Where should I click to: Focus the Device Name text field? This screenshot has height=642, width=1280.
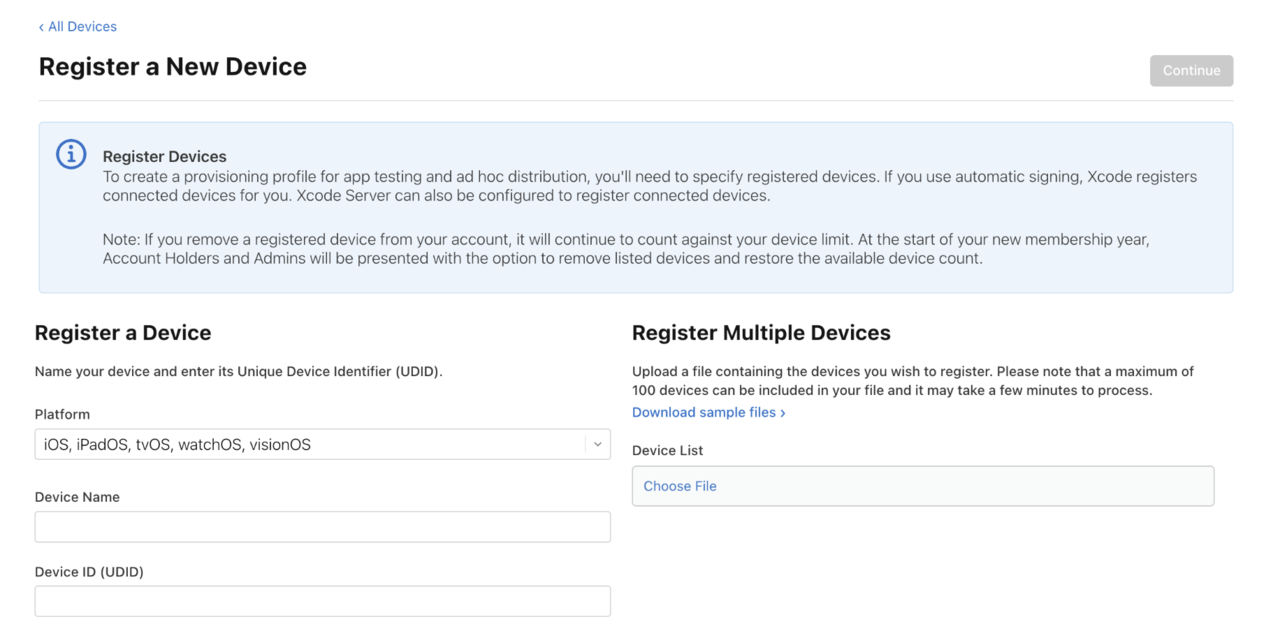(322, 527)
